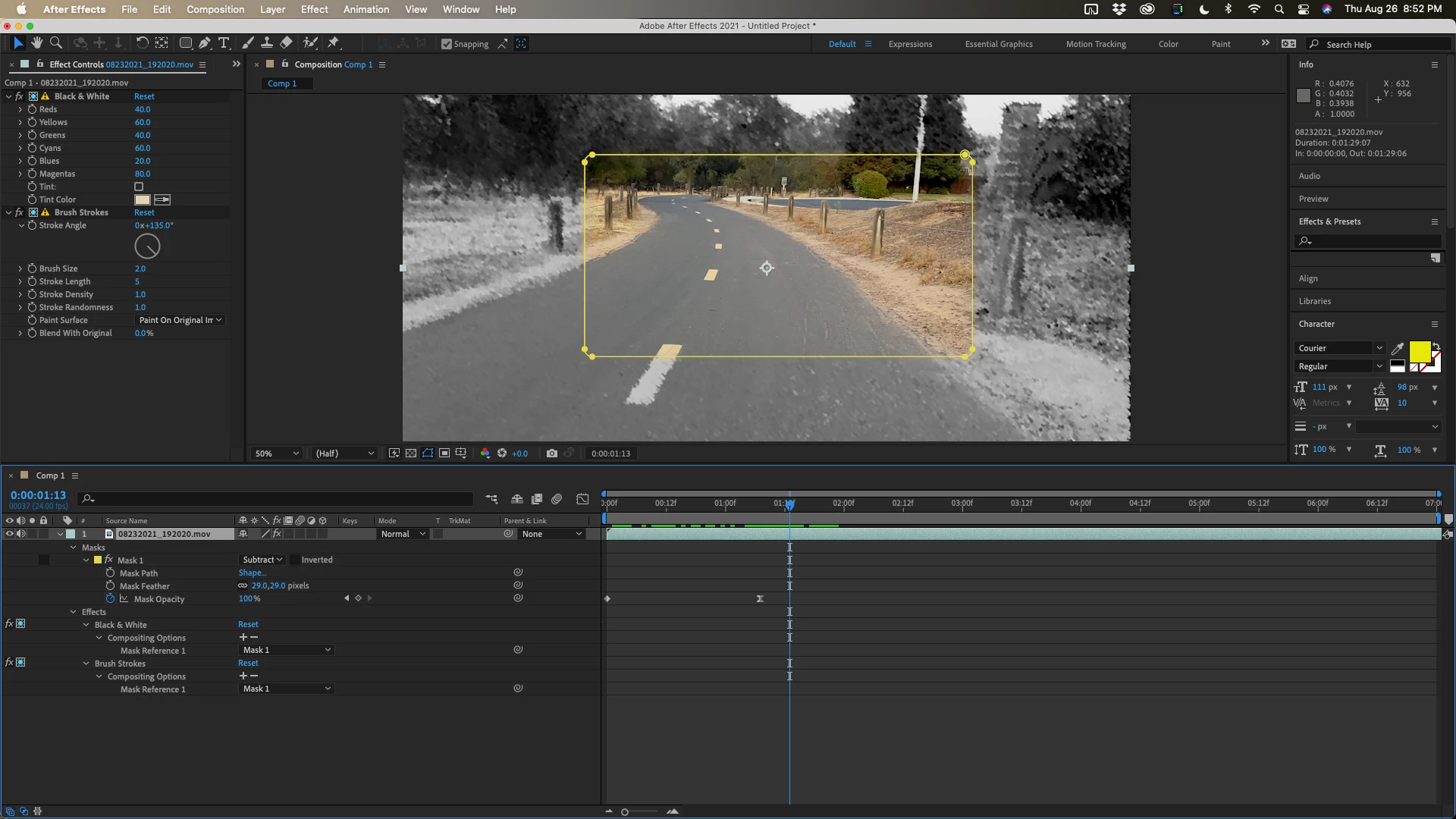
Task: Select the Pen tool
Action: pyautogui.click(x=204, y=43)
